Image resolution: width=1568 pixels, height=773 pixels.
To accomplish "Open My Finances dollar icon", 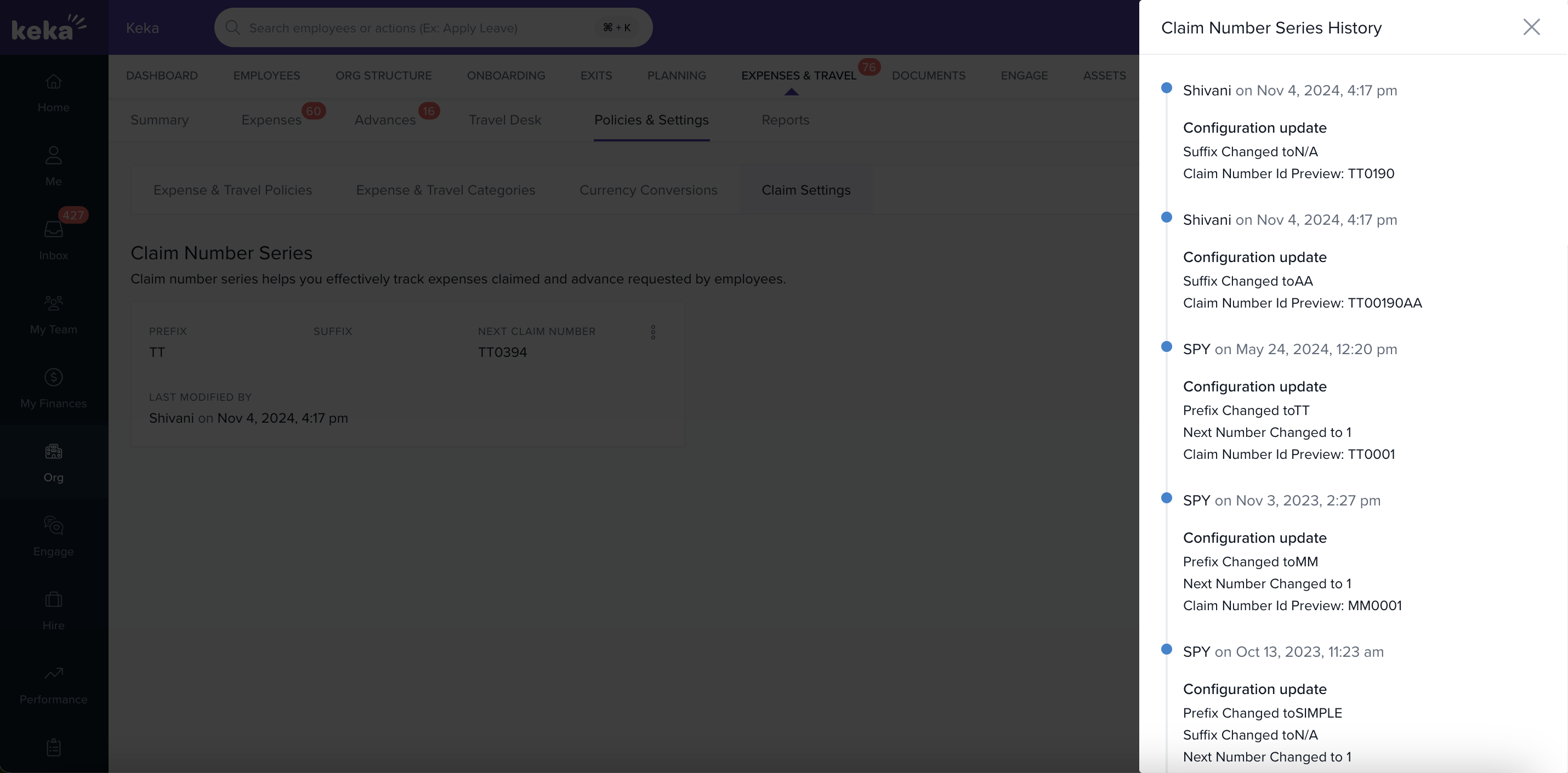I will click(54, 377).
